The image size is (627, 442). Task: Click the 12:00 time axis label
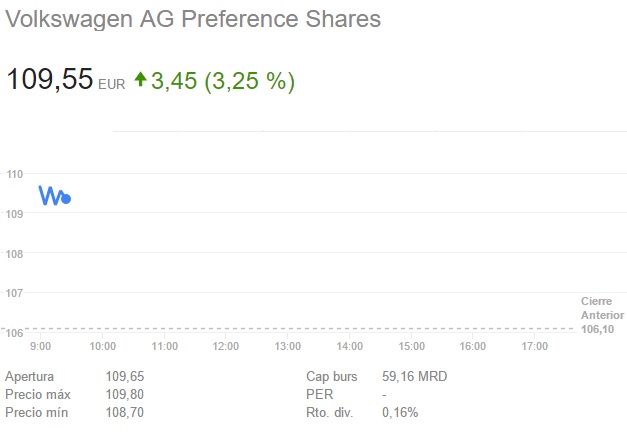point(226,346)
